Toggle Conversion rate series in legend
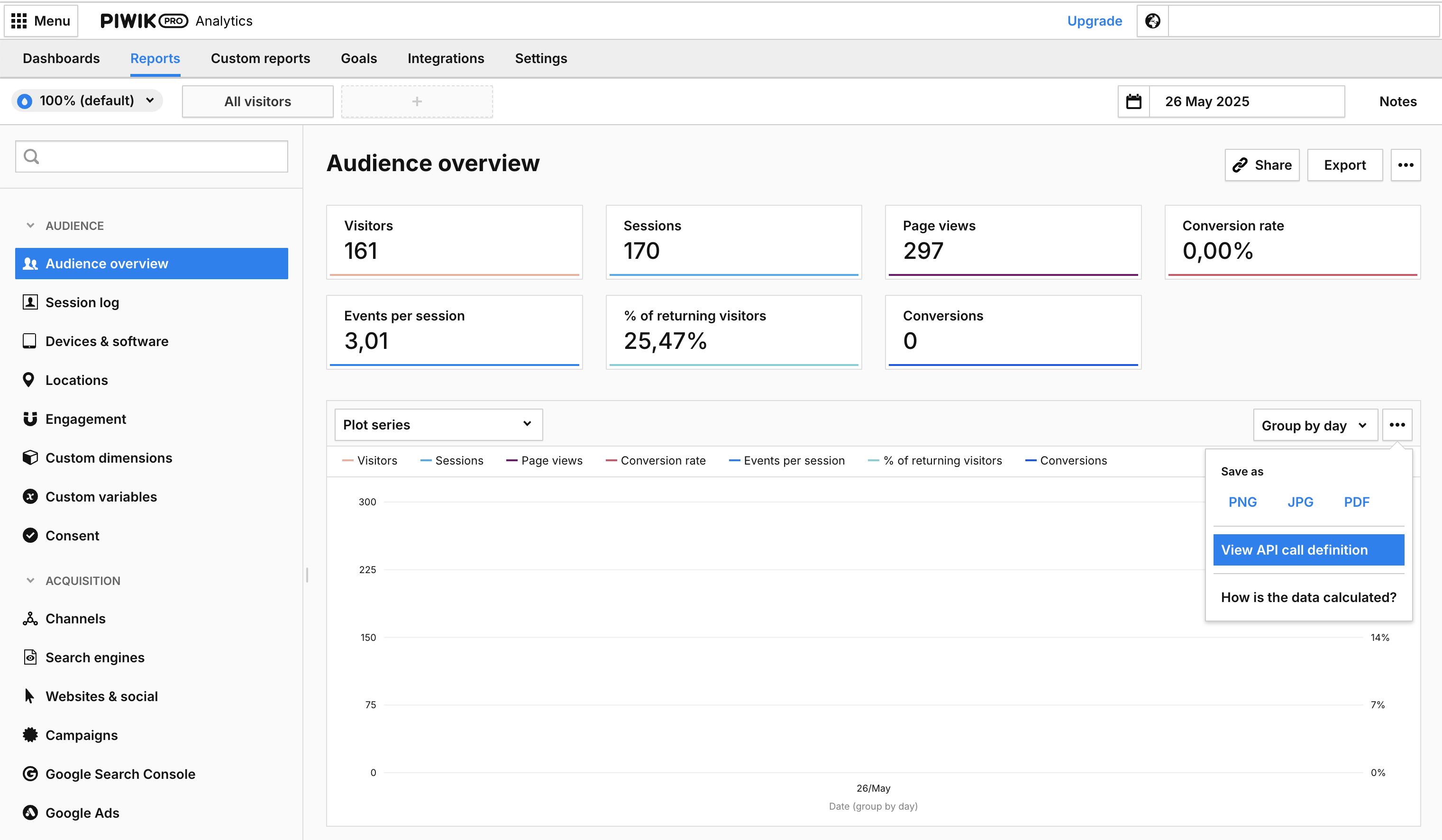 pos(655,461)
